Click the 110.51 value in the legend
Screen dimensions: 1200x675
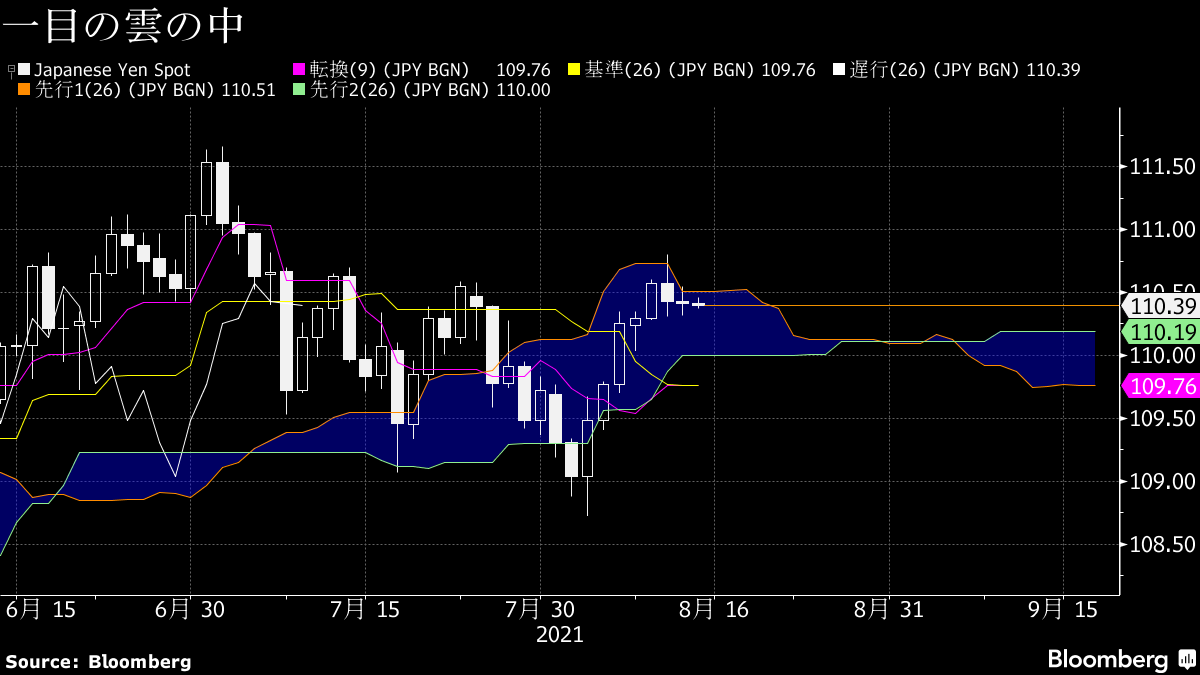[x=248, y=90]
